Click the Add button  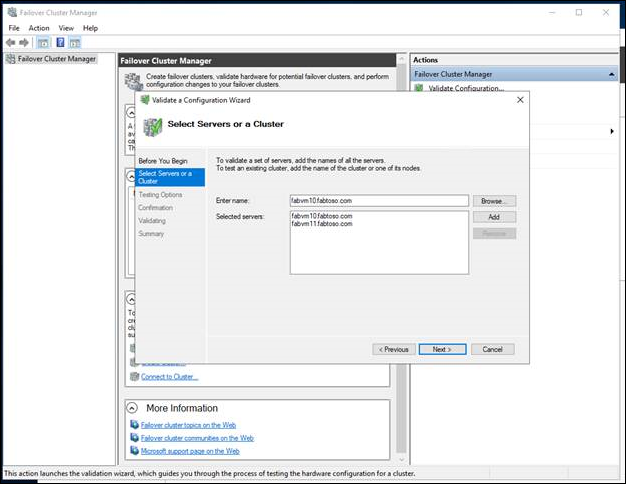point(494,217)
